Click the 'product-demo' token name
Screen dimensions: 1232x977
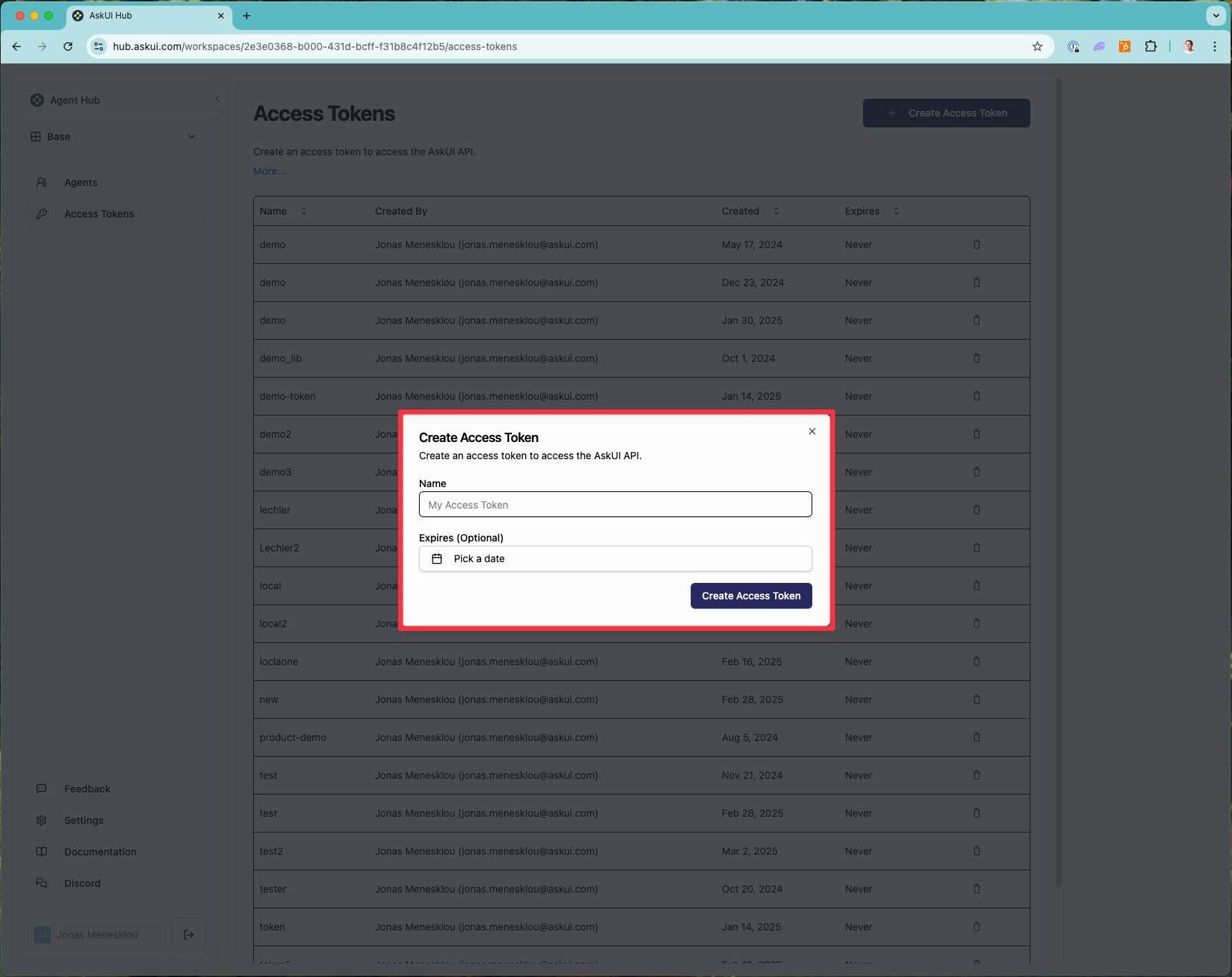(x=292, y=737)
